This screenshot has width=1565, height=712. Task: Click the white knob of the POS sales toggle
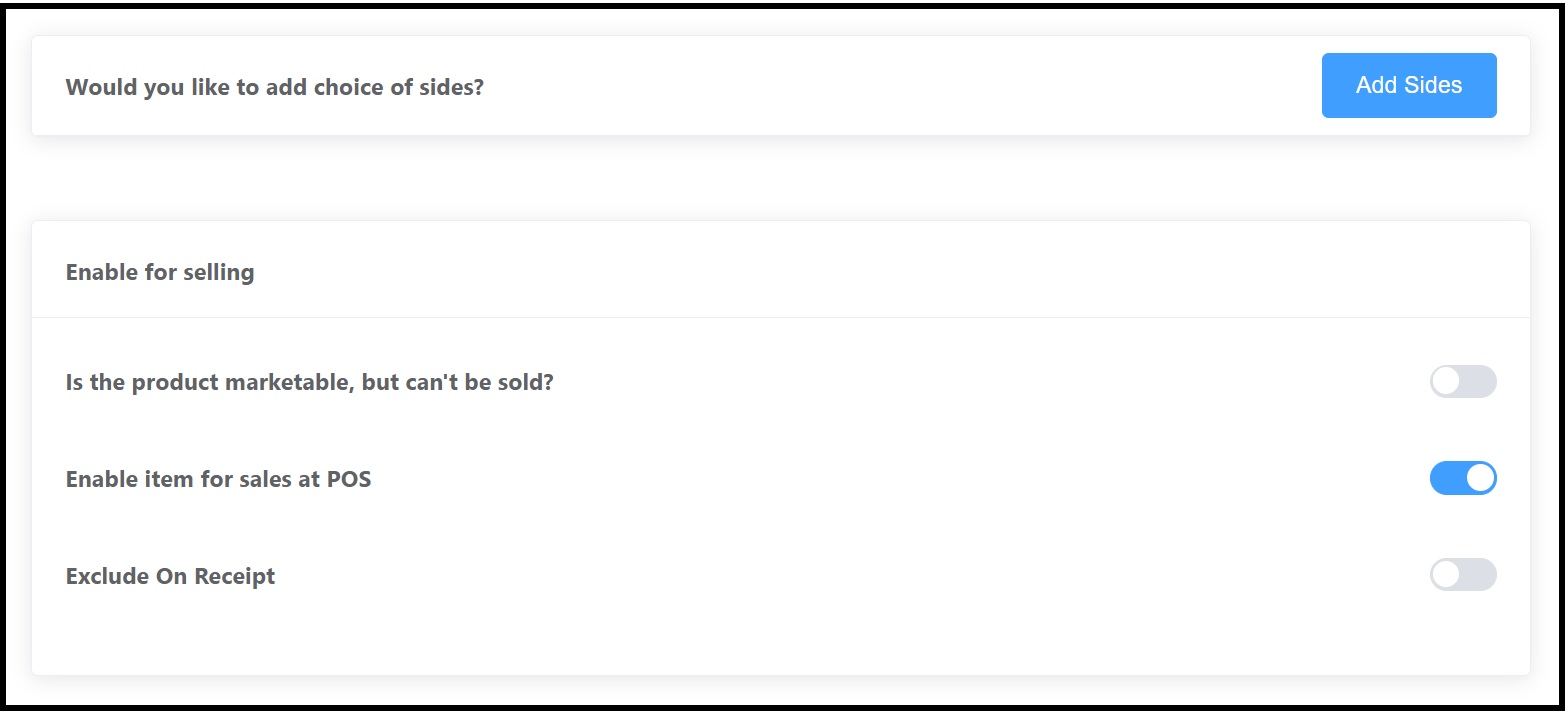1480,479
